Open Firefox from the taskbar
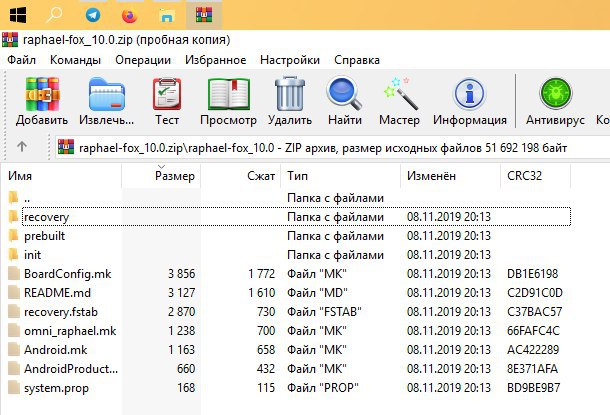Image resolution: width=610 pixels, height=415 pixels. [130, 16]
